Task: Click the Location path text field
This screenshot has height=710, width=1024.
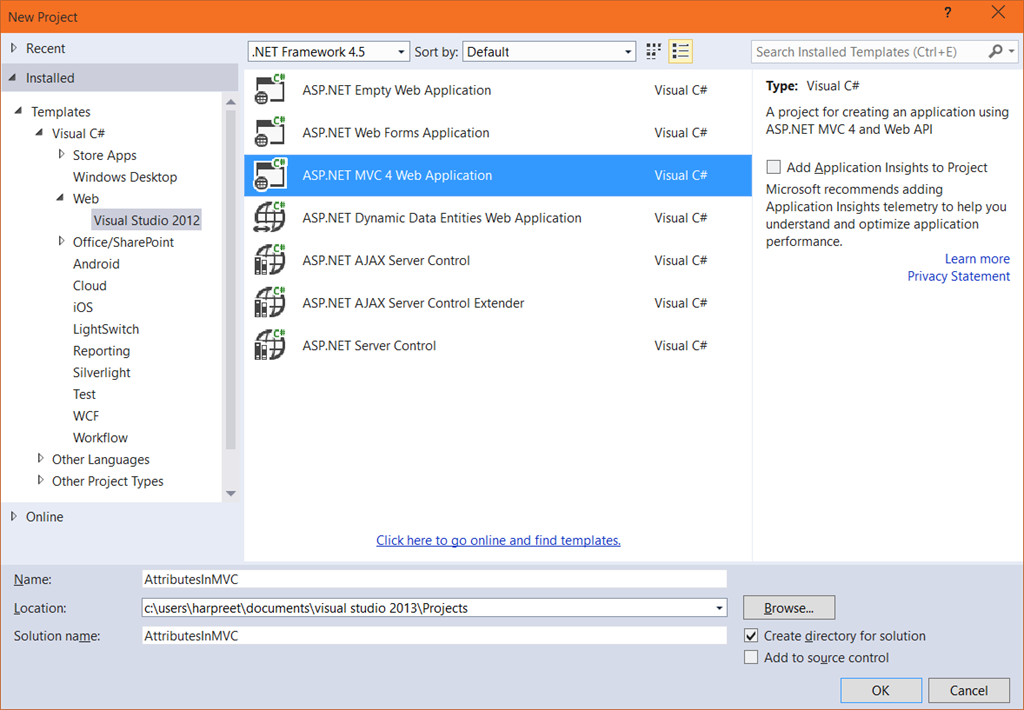Action: 427,608
